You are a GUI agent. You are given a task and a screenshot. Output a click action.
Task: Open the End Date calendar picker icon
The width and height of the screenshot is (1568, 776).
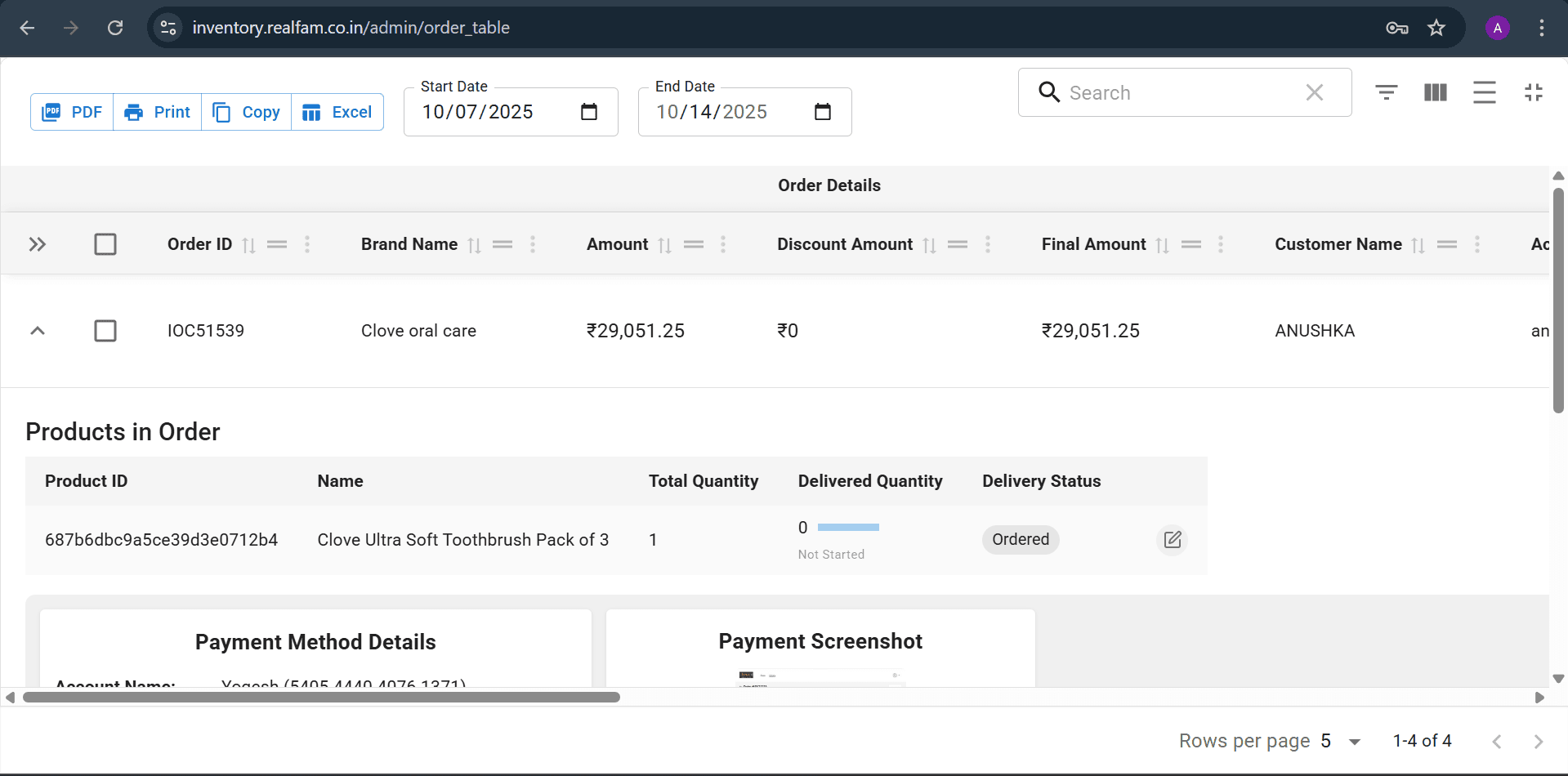(x=823, y=111)
